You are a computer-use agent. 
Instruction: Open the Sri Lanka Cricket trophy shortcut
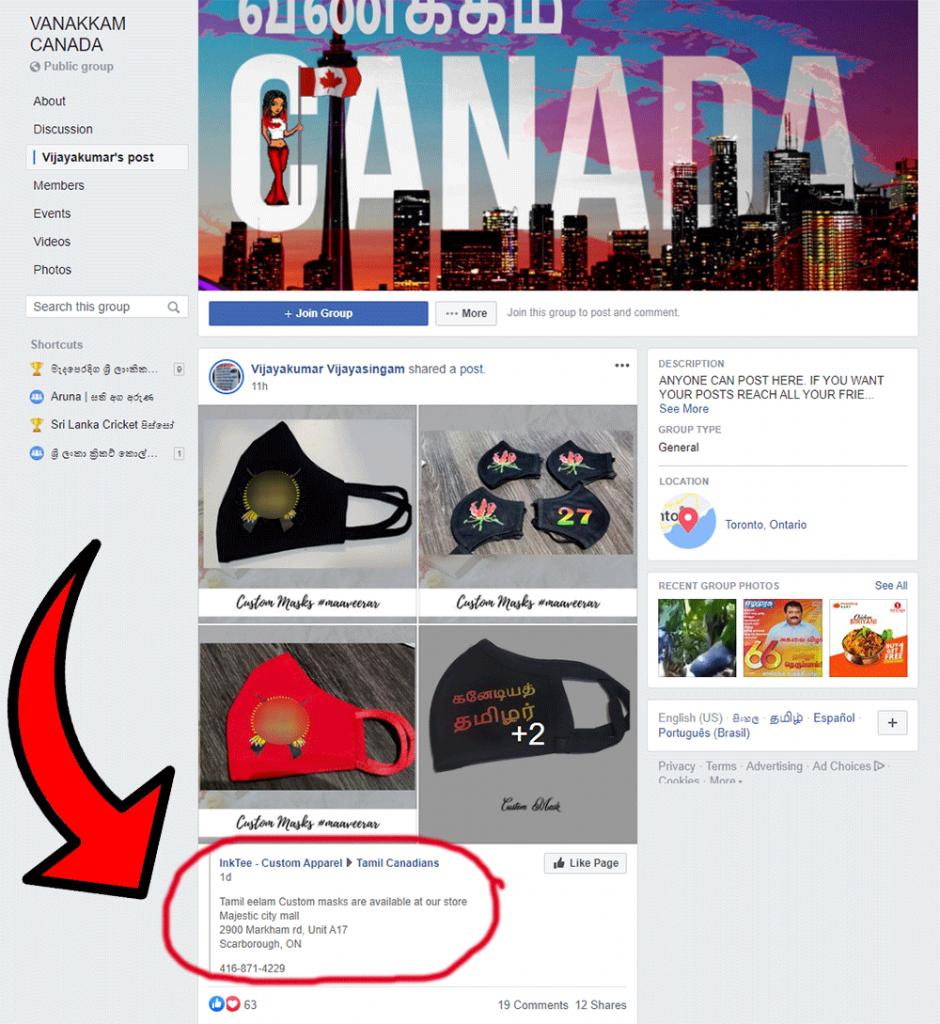(x=37, y=424)
